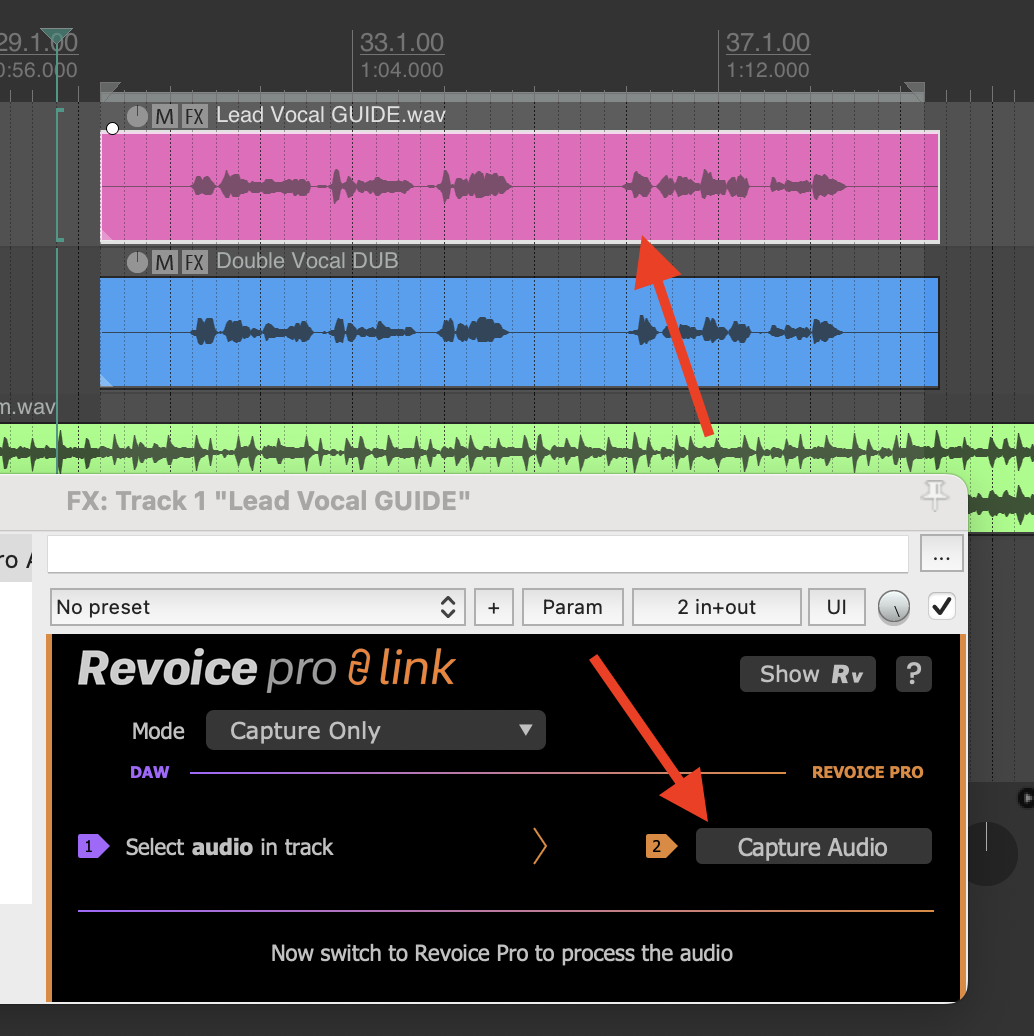Open the 2 in+out routing selector
Image resolution: width=1034 pixels, height=1036 pixels.
(716, 607)
